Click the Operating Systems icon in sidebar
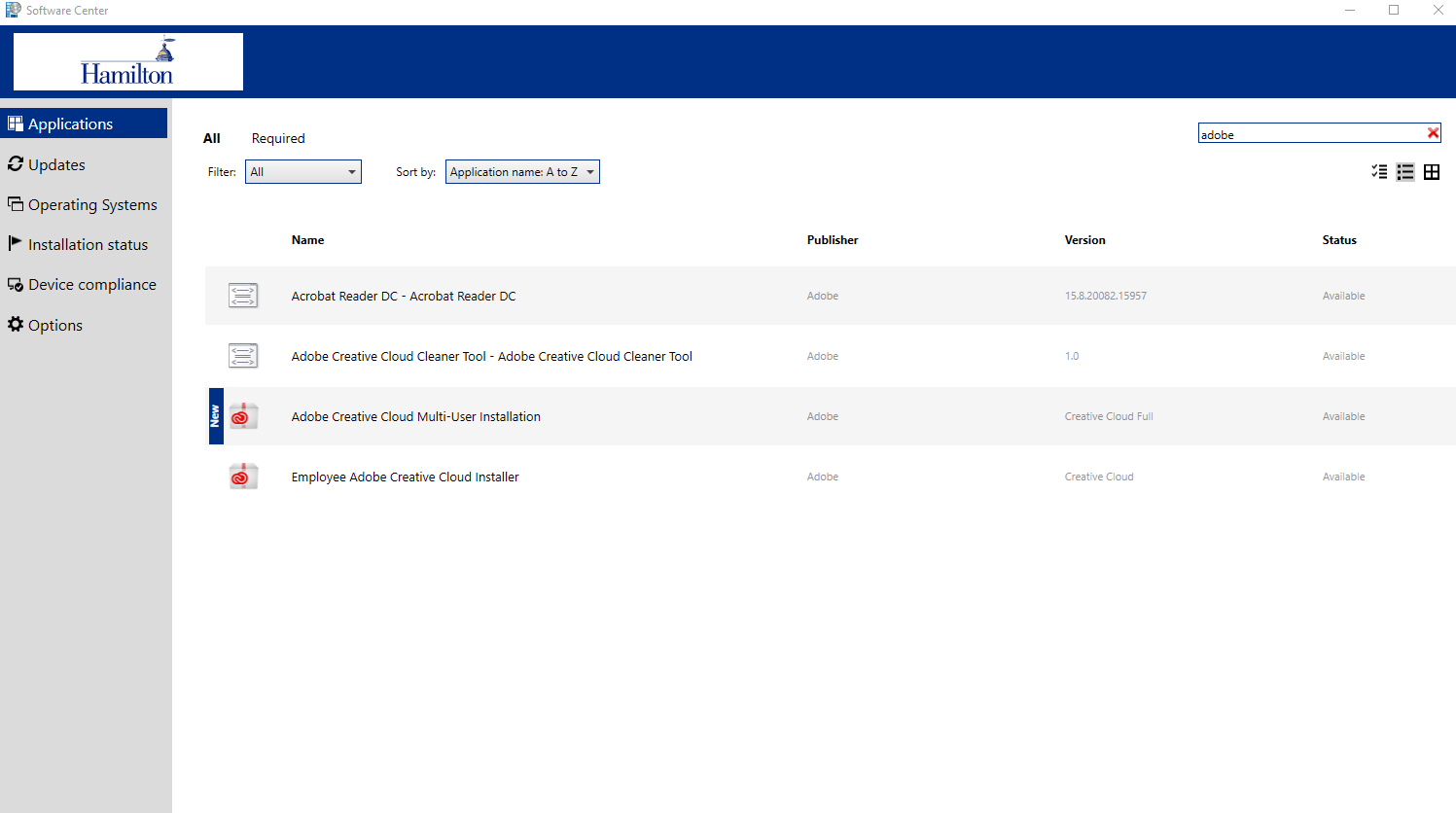This screenshot has height=813, width=1456. click(16, 203)
